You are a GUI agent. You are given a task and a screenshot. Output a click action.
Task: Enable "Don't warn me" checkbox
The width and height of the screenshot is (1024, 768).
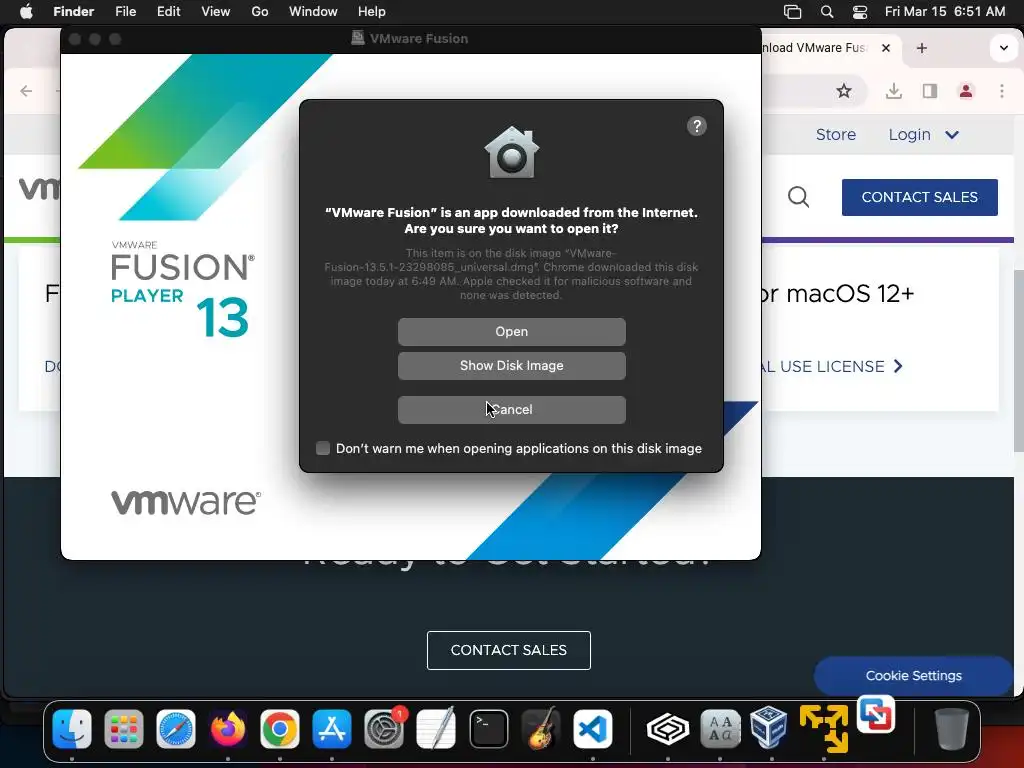(x=323, y=448)
